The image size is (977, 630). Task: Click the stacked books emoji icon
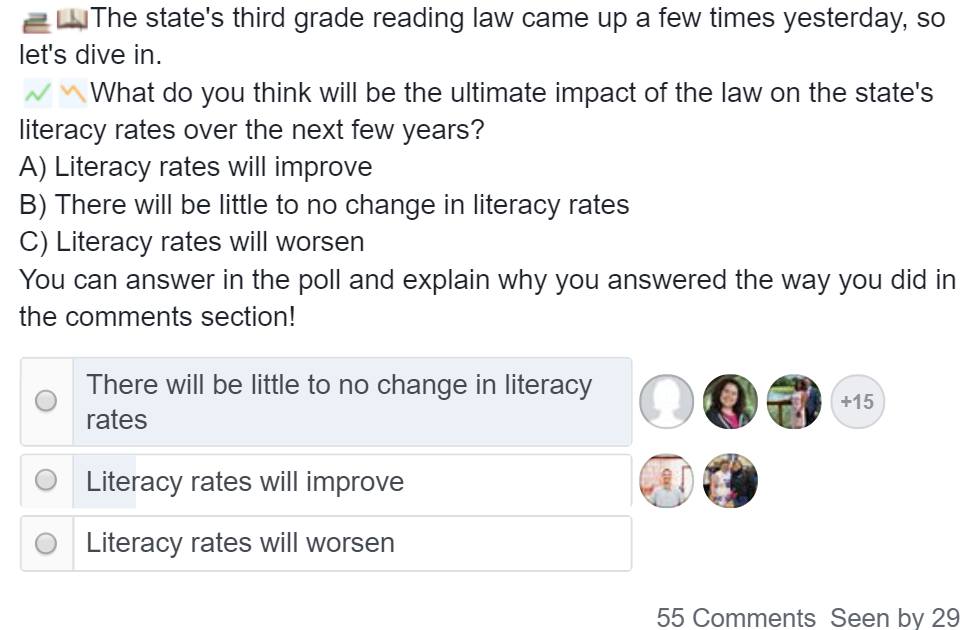click(36, 21)
